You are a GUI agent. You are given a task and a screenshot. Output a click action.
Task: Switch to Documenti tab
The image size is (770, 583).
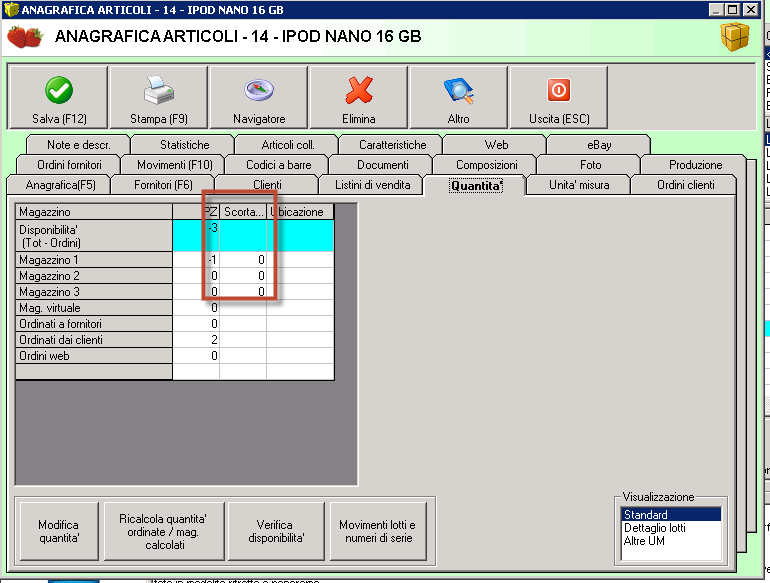pyautogui.click(x=383, y=165)
